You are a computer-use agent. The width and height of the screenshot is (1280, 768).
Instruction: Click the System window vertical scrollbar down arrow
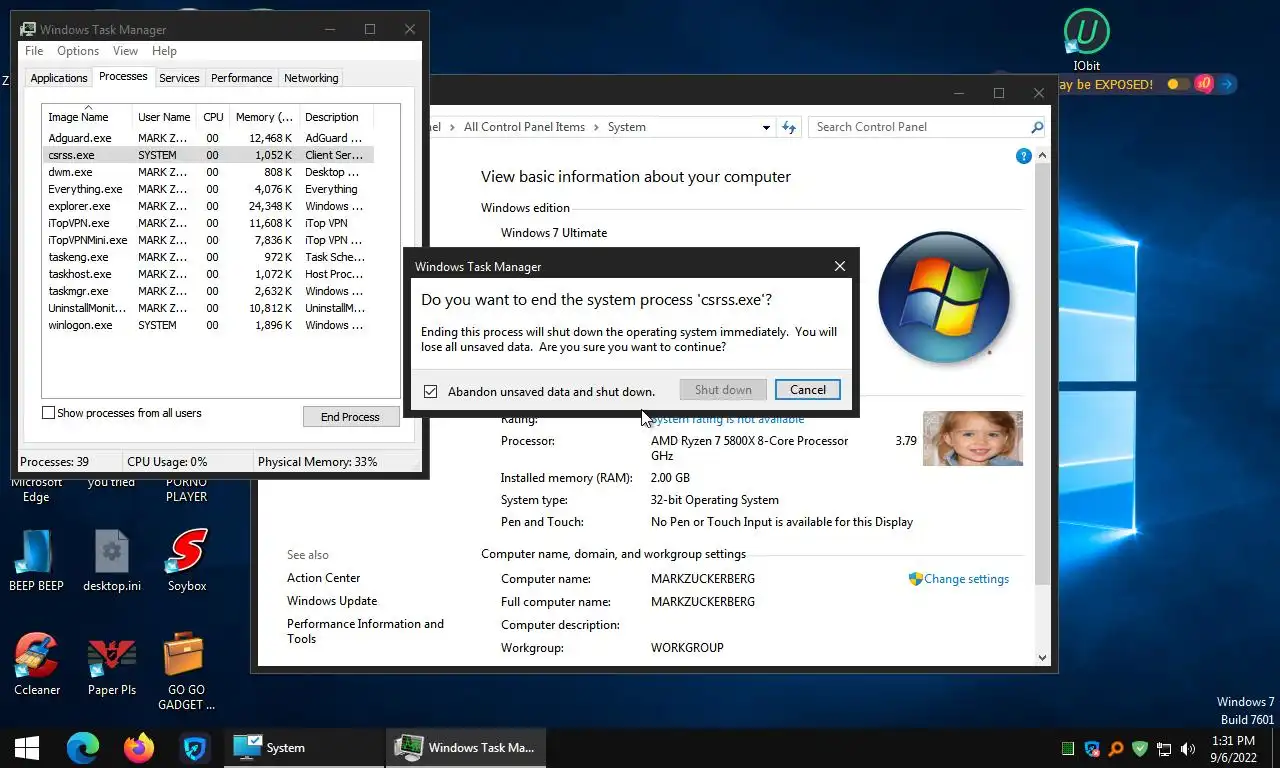[x=1043, y=658]
